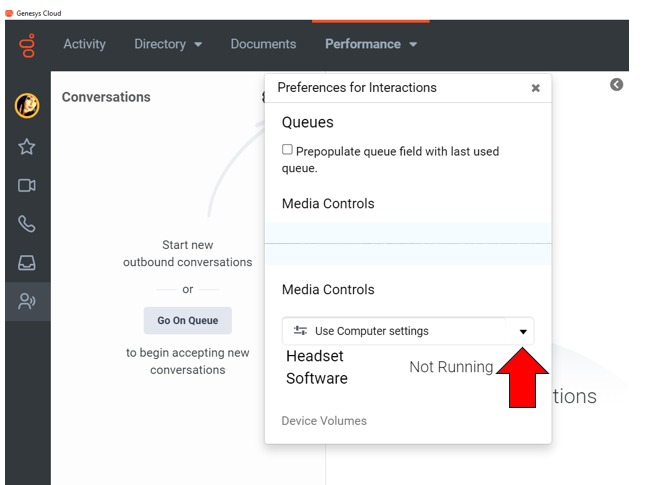Click the Genesys logo icon
Viewport: 646px width, 485px height.
pyautogui.click(x=28, y=45)
